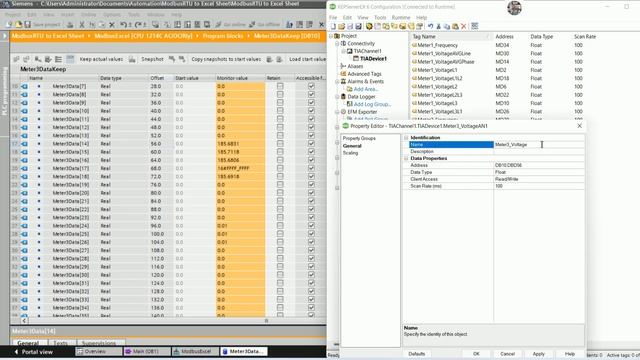This screenshot has width=640, height=360.
Task: Open the Portal view
Action: (34, 352)
